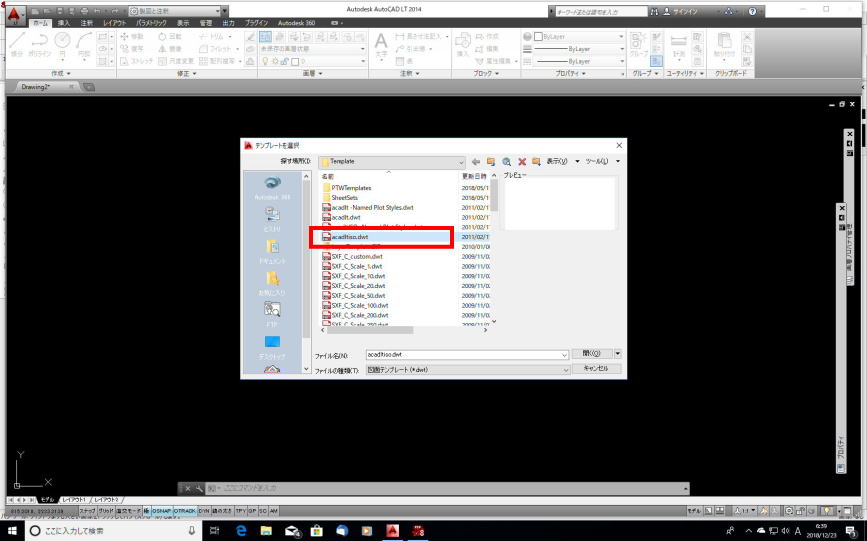Click the Drawing2 document tab
Image resolution: width=867 pixels, height=541 pixels.
pyautogui.click(x=46, y=87)
